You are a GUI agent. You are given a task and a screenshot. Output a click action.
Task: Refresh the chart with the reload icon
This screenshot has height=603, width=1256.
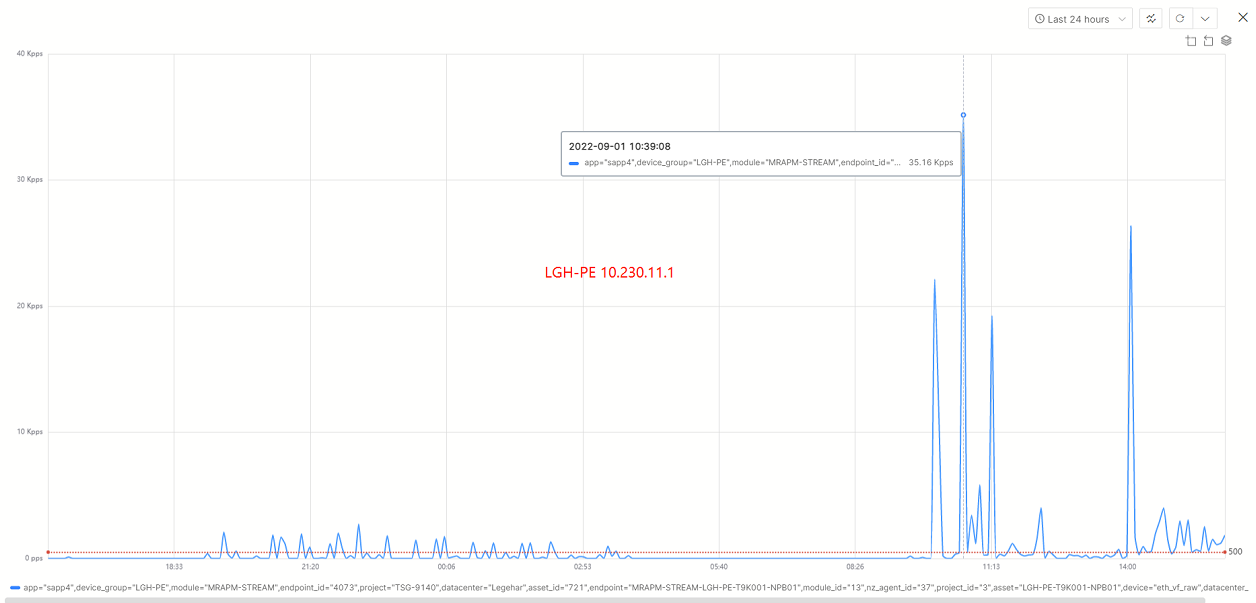pos(1180,19)
